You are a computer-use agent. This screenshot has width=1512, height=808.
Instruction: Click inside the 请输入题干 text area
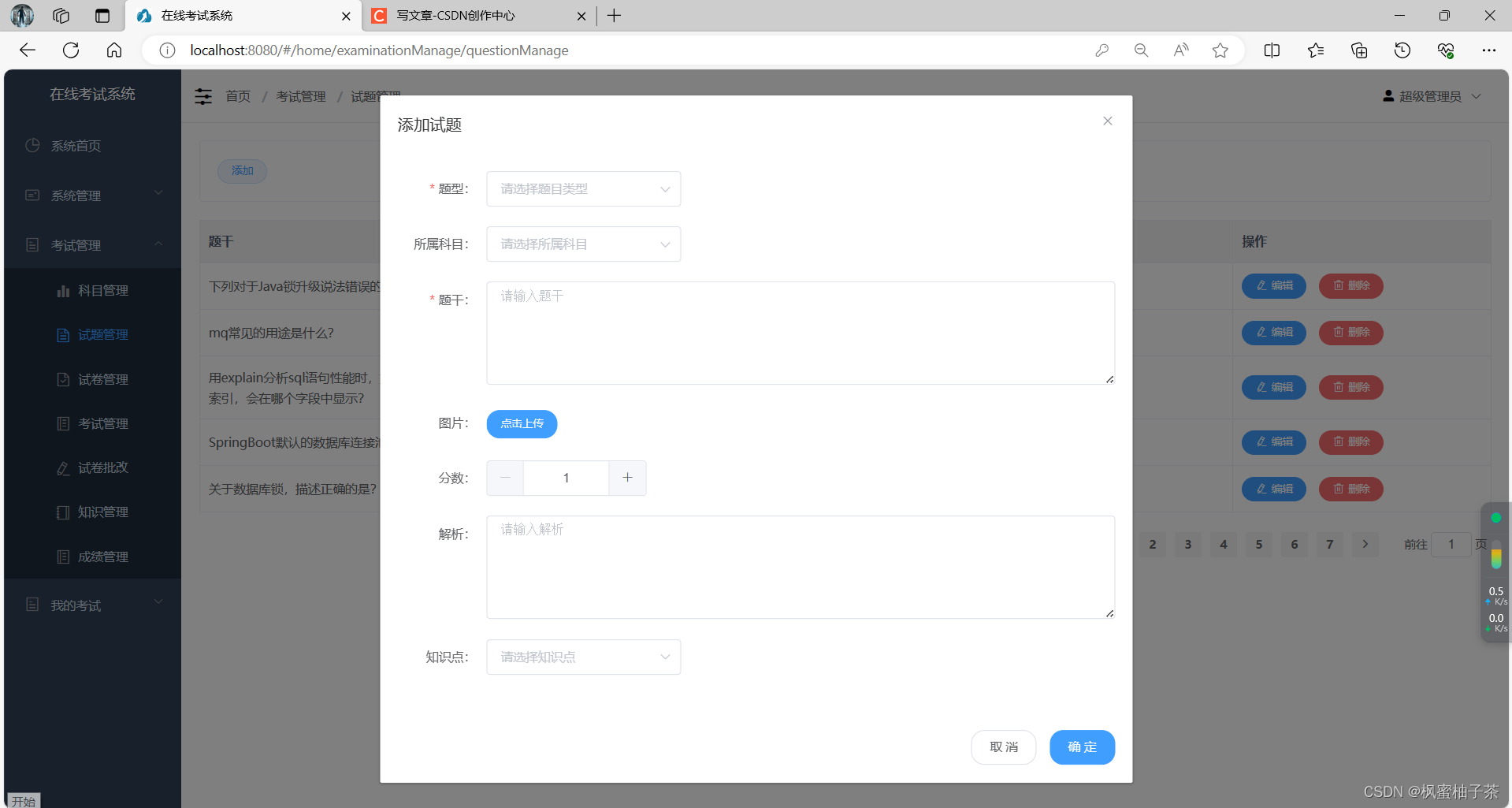click(x=800, y=333)
